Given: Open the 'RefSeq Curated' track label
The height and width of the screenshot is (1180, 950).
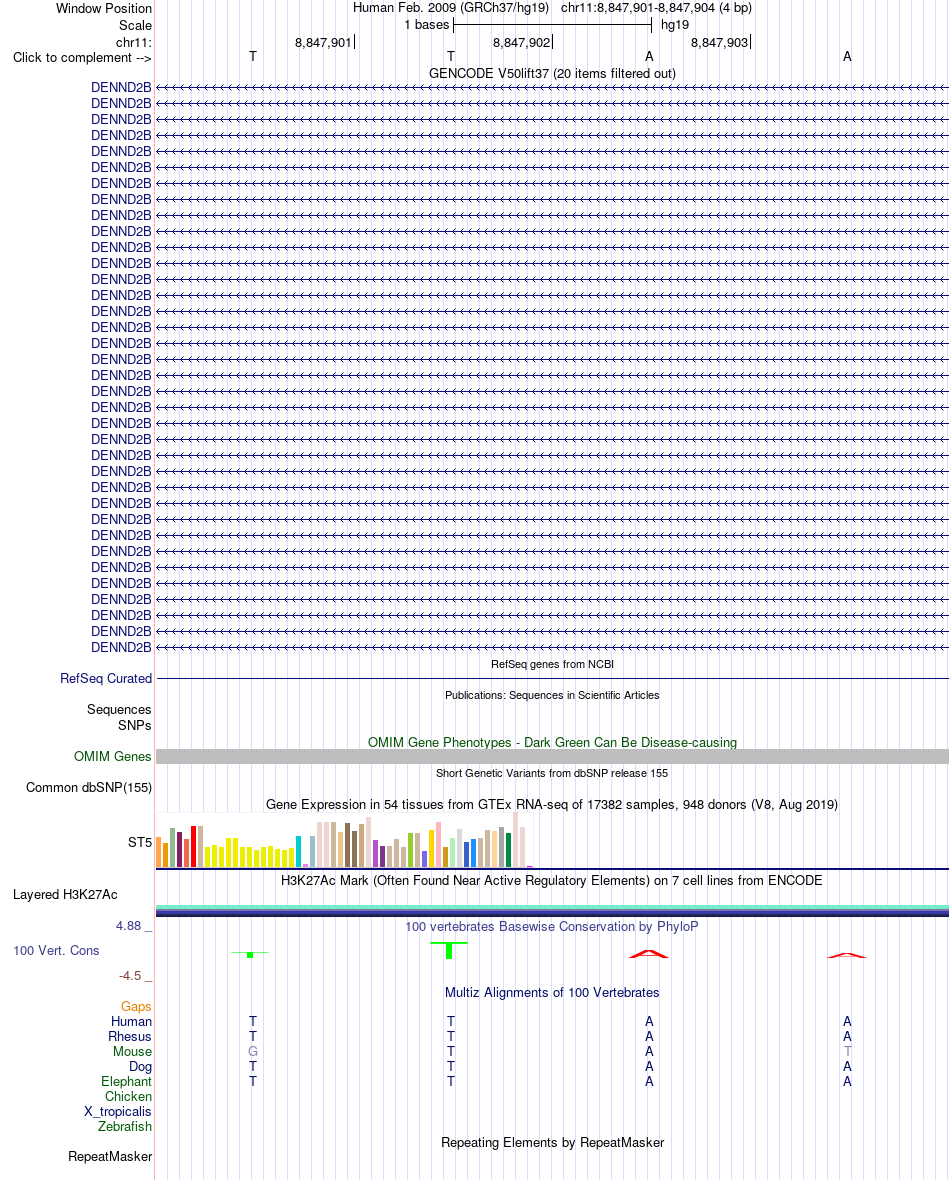Looking at the screenshot, I should click(x=106, y=678).
